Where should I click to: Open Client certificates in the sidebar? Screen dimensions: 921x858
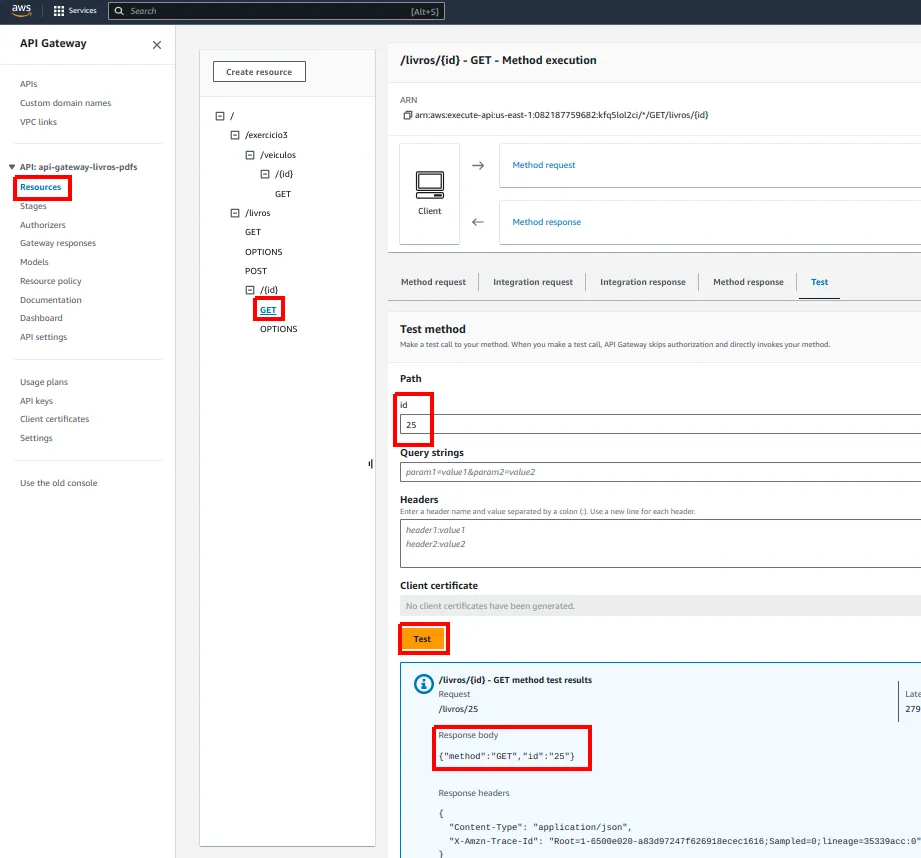pos(55,419)
